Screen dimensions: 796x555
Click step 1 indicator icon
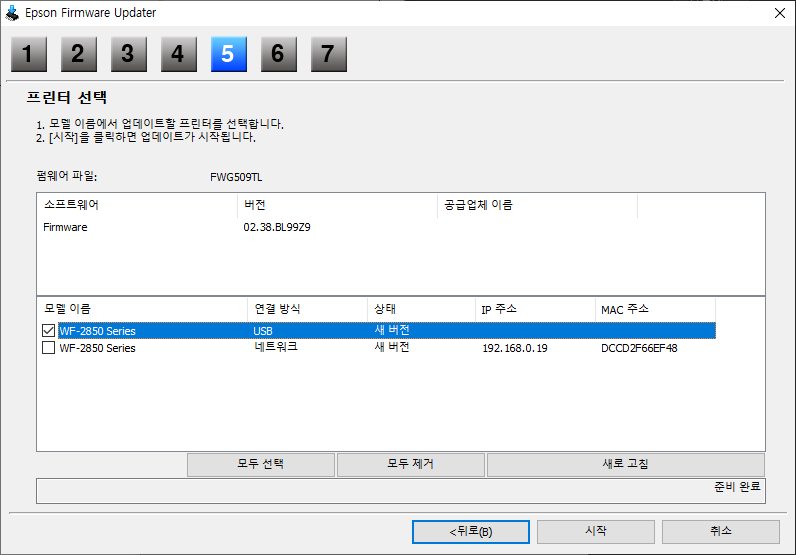(29, 54)
